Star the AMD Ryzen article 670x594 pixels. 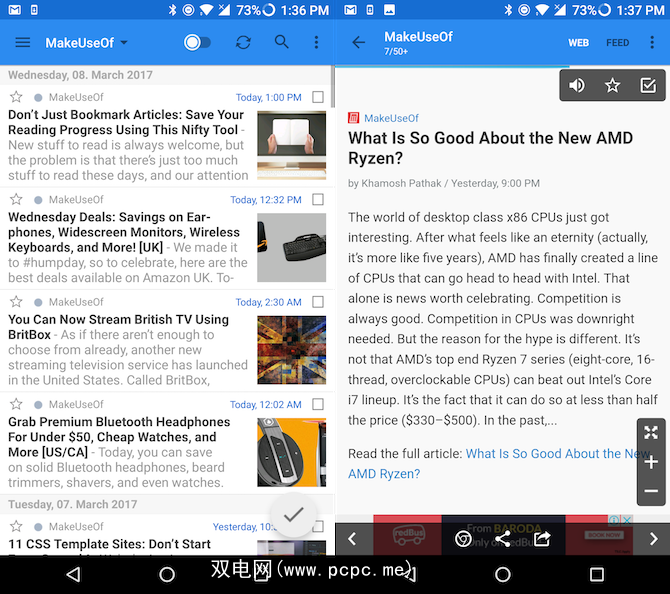point(612,85)
